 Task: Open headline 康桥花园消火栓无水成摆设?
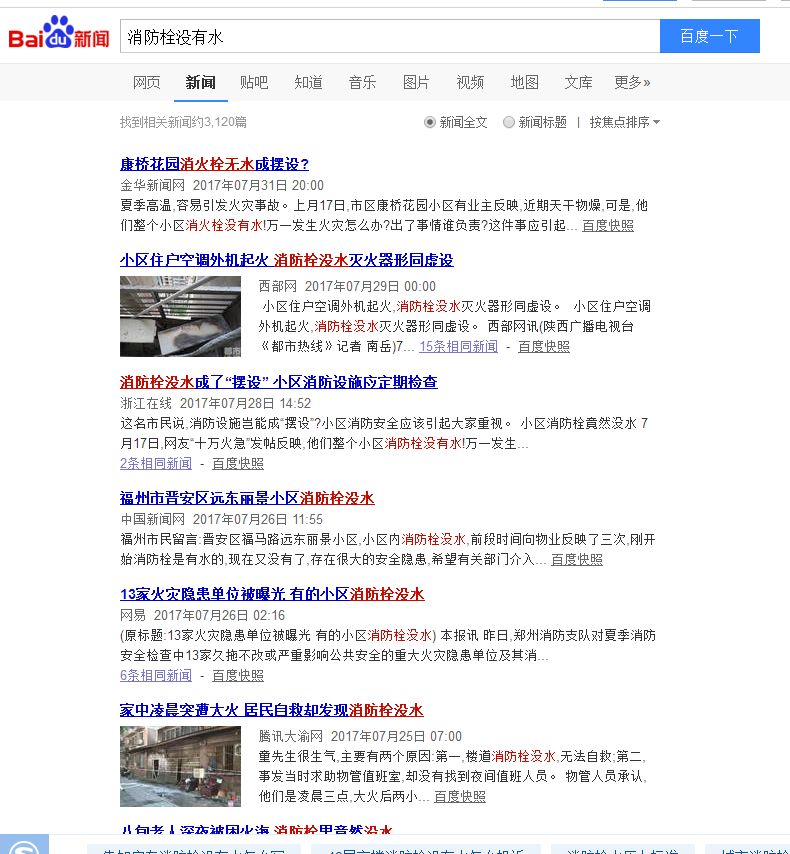215,164
